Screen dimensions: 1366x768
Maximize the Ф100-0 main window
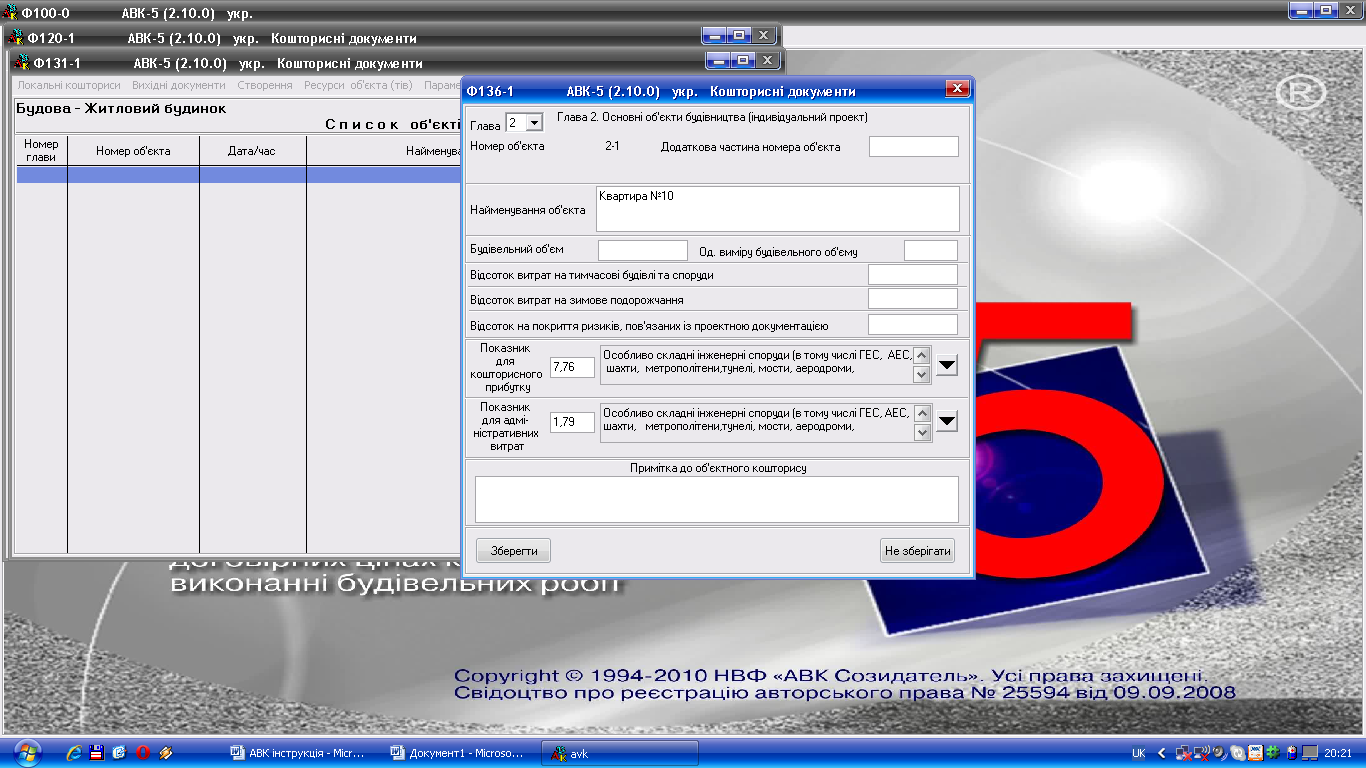click(1326, 11)
